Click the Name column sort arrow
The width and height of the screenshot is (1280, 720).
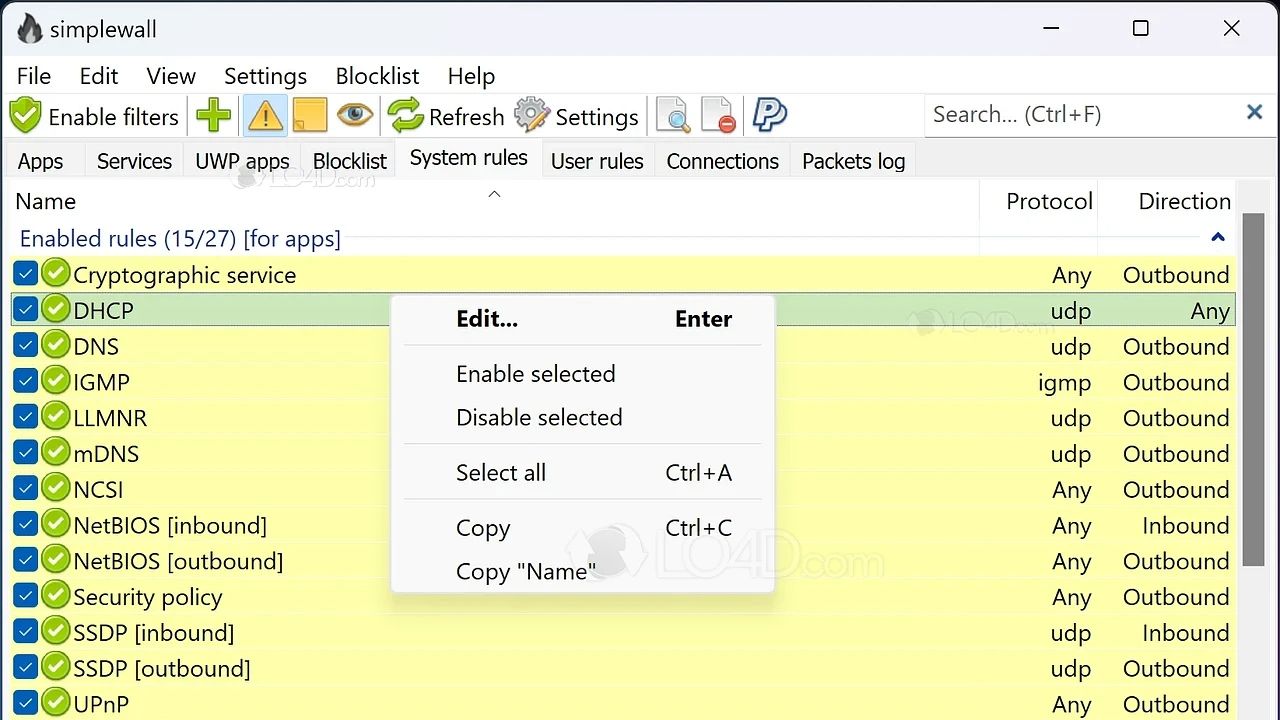(494, 194)
